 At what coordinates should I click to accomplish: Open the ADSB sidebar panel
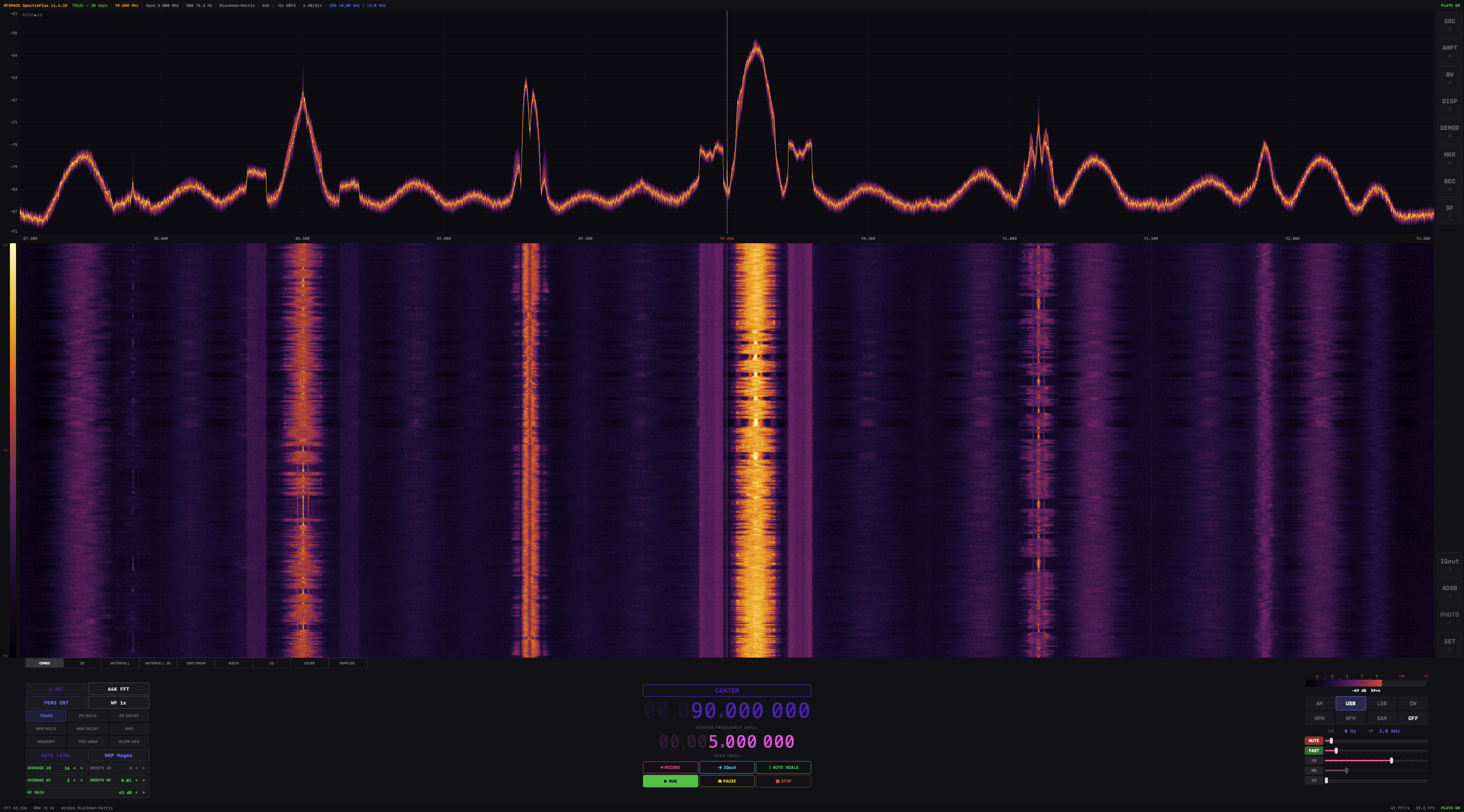pyautogui.click(x=1449, y=592)
